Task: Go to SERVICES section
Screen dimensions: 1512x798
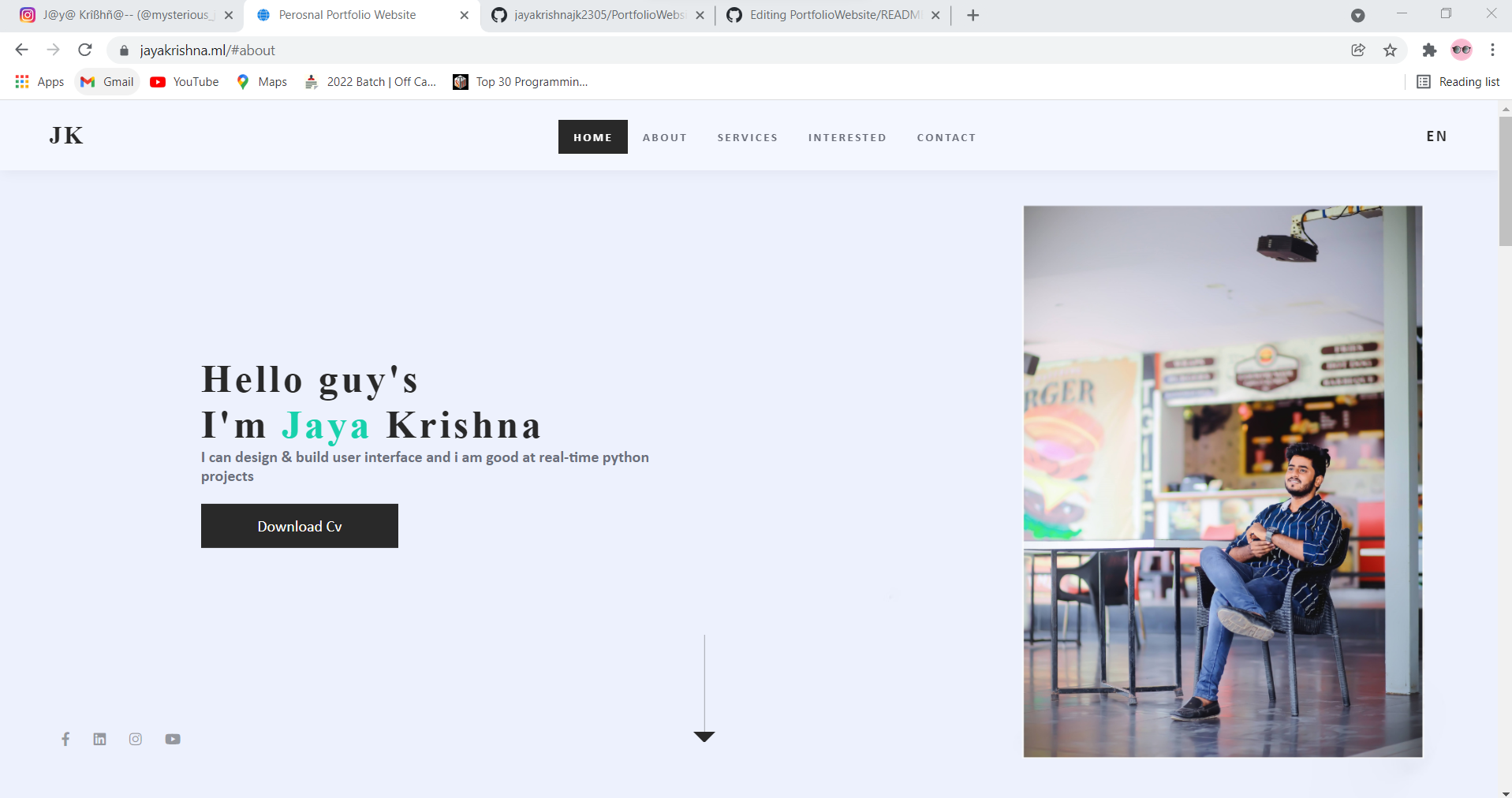Action: click(x=748, y=137)
